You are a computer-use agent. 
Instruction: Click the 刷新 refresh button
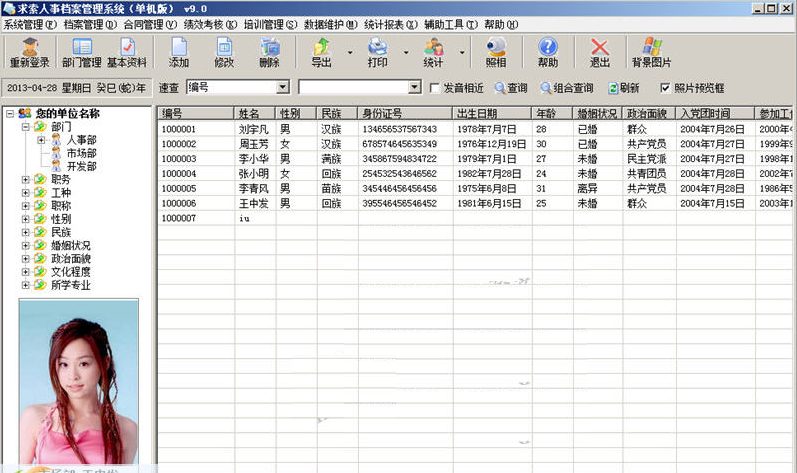click(624, 88)
